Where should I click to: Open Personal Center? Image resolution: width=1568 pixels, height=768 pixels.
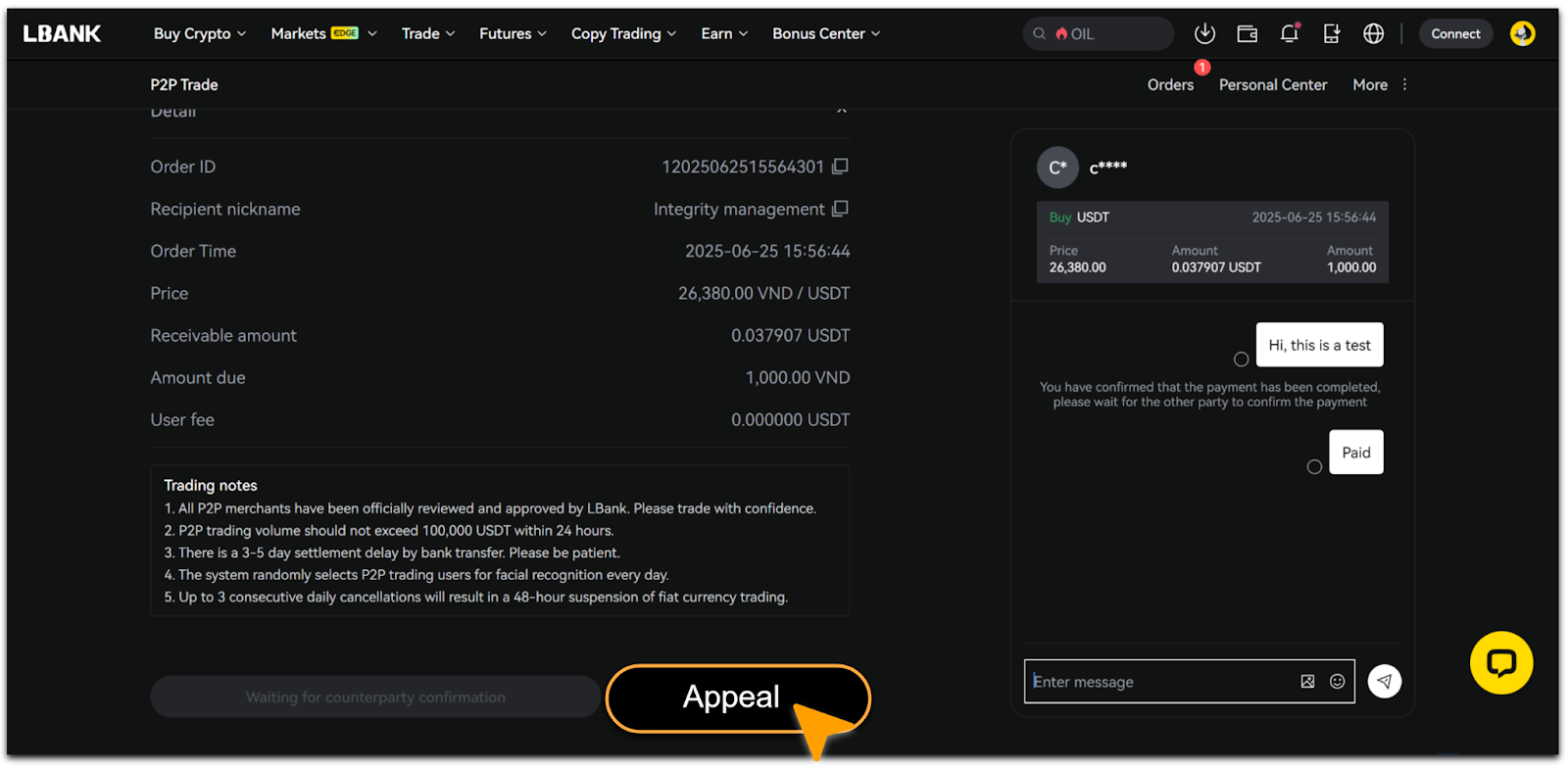pos(1272,85)
